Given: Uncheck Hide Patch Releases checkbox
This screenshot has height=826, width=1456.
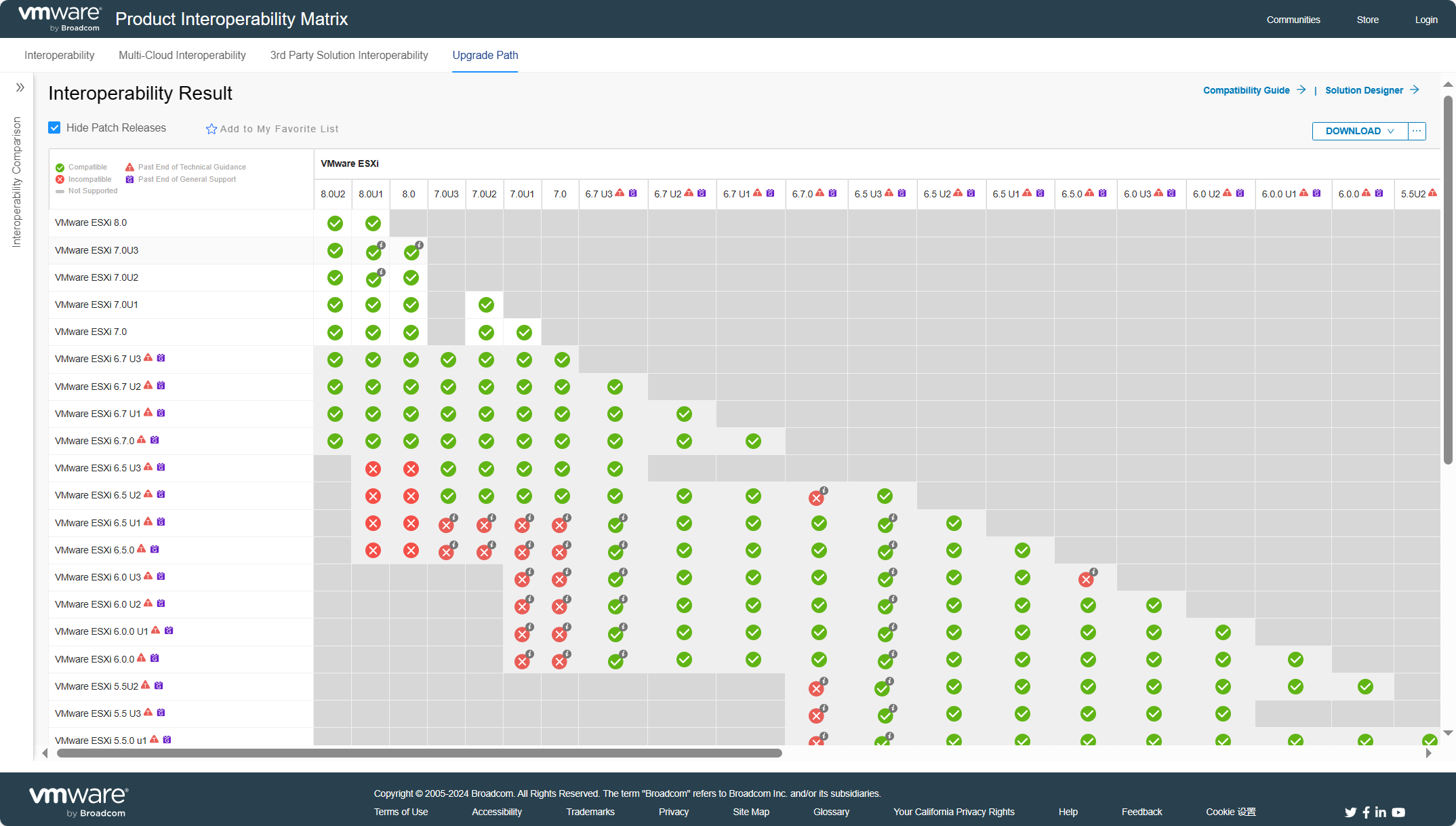Looking at the screenshot, I should coord(55,127).
